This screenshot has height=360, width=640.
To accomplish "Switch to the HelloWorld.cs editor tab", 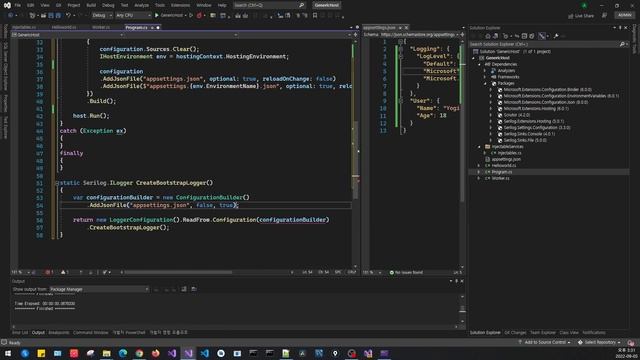I will pyautogui.click(x=64, y=27).
